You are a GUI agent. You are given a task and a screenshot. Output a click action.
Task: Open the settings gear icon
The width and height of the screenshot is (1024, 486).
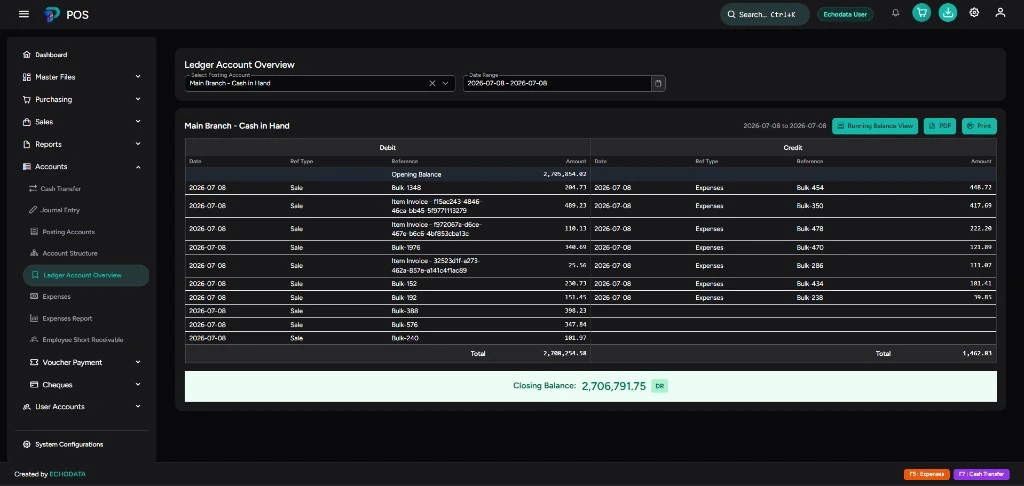(x=974, y=12)
